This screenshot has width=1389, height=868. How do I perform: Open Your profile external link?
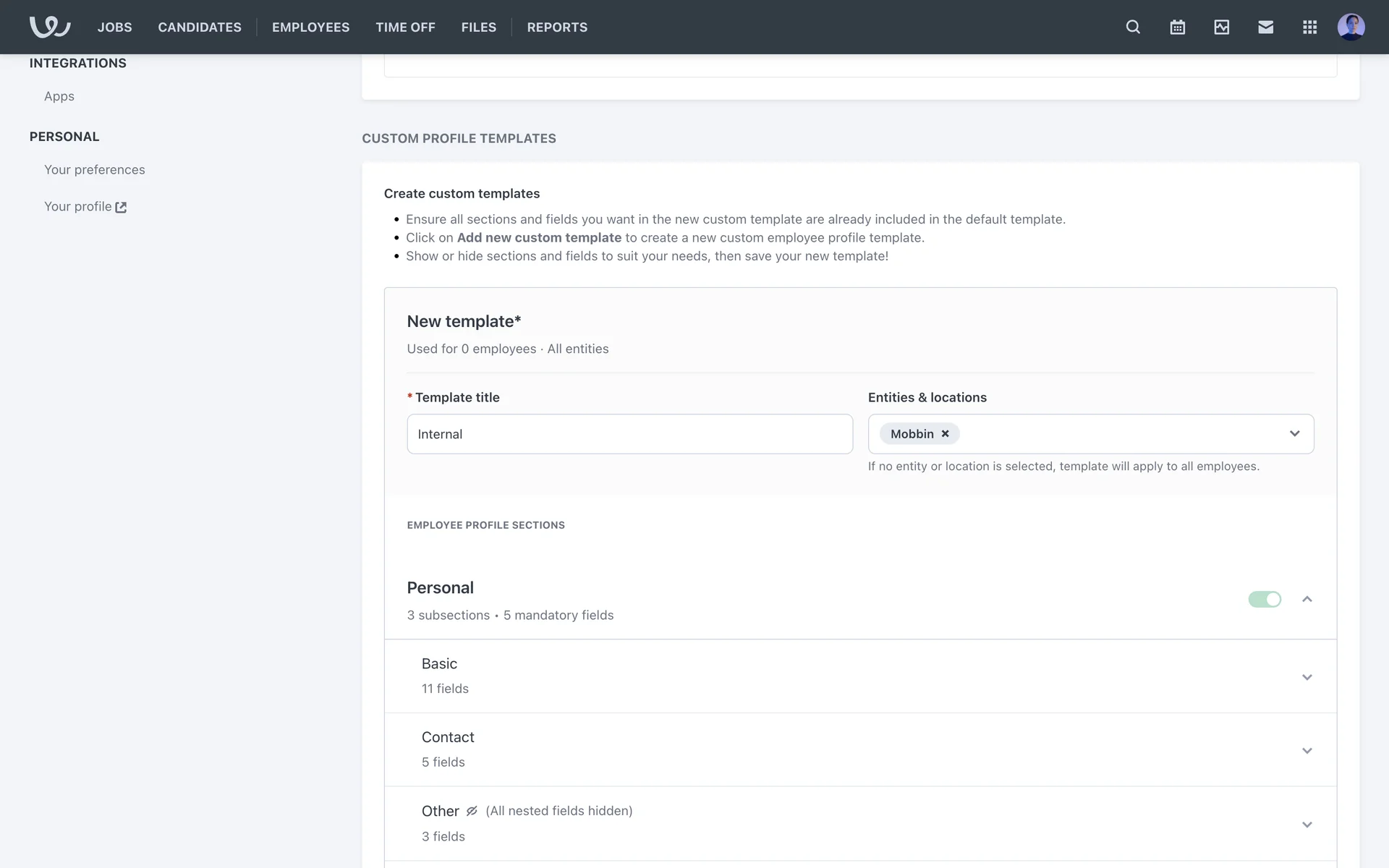point(85,207)
